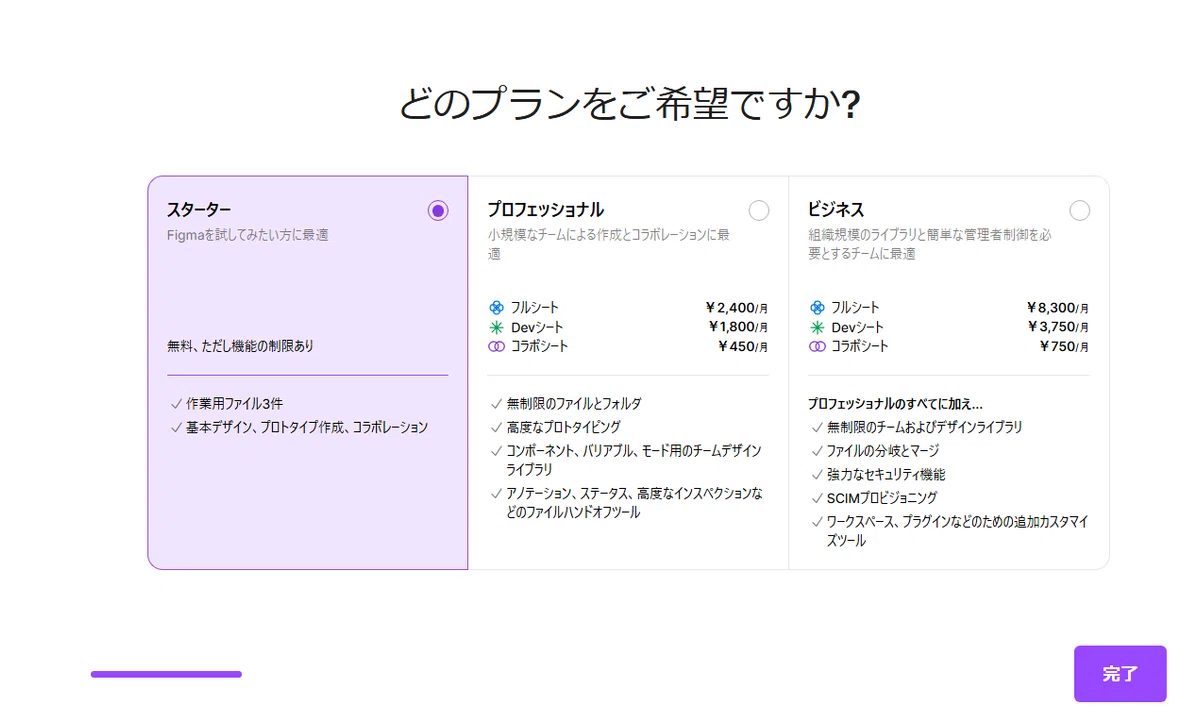Click the コラボシート icon in ビジネス plan
This screenshot has height=722, width=1200.
(x=818, y=346)
